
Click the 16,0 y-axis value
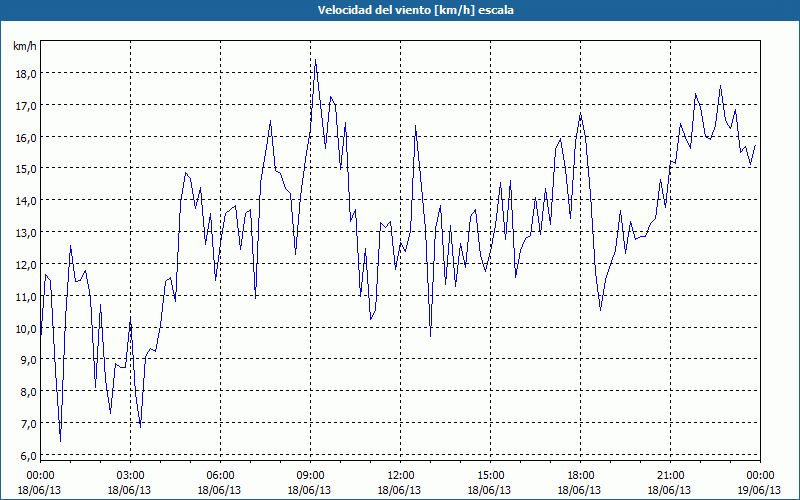point(26,138)
